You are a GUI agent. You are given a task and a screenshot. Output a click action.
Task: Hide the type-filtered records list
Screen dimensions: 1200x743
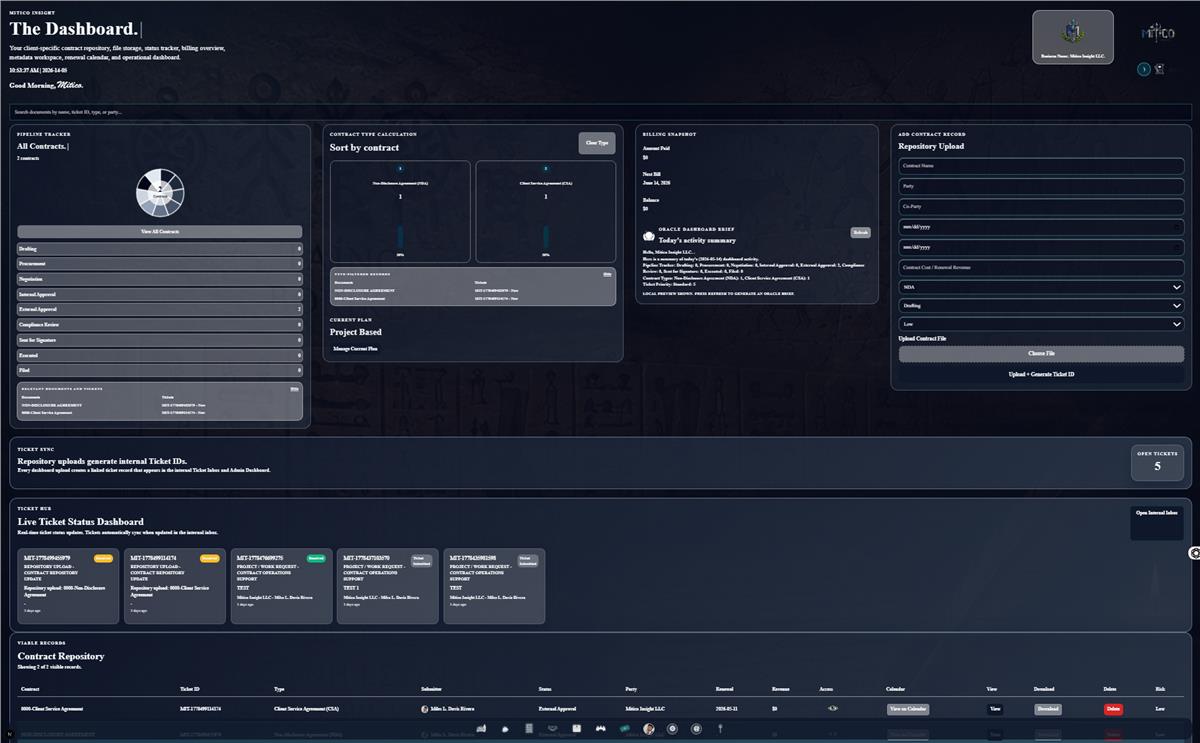click(607, 274)
